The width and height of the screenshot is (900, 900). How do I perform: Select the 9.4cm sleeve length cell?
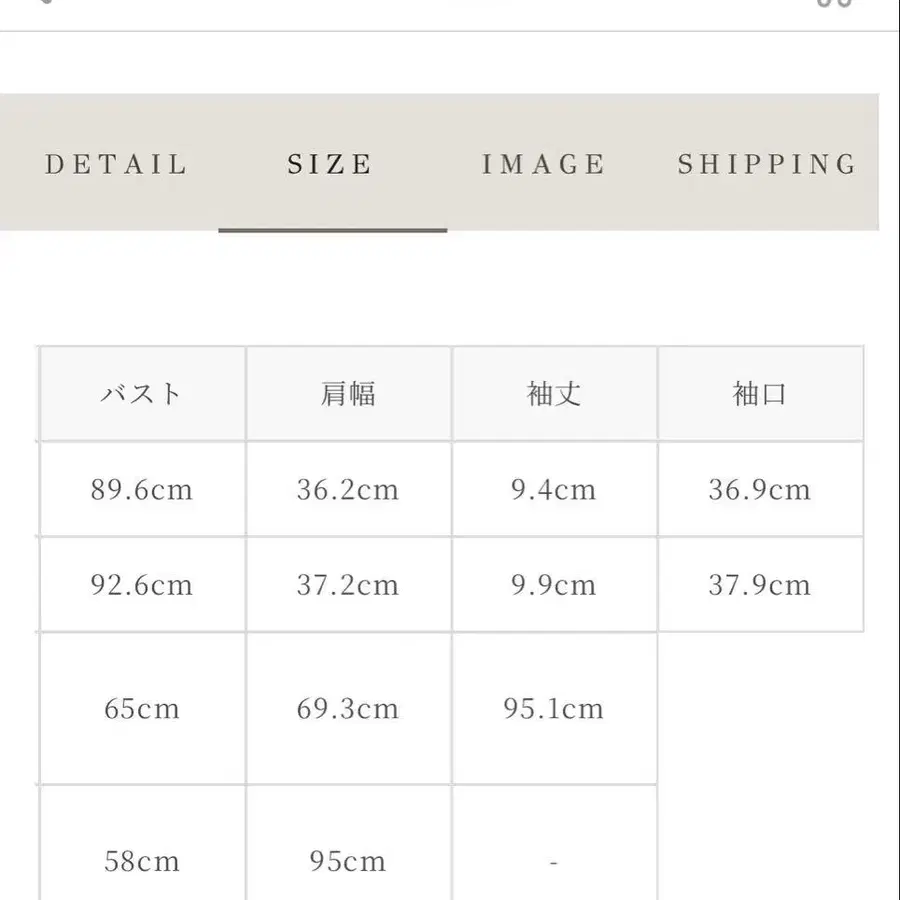click(555, 489)
